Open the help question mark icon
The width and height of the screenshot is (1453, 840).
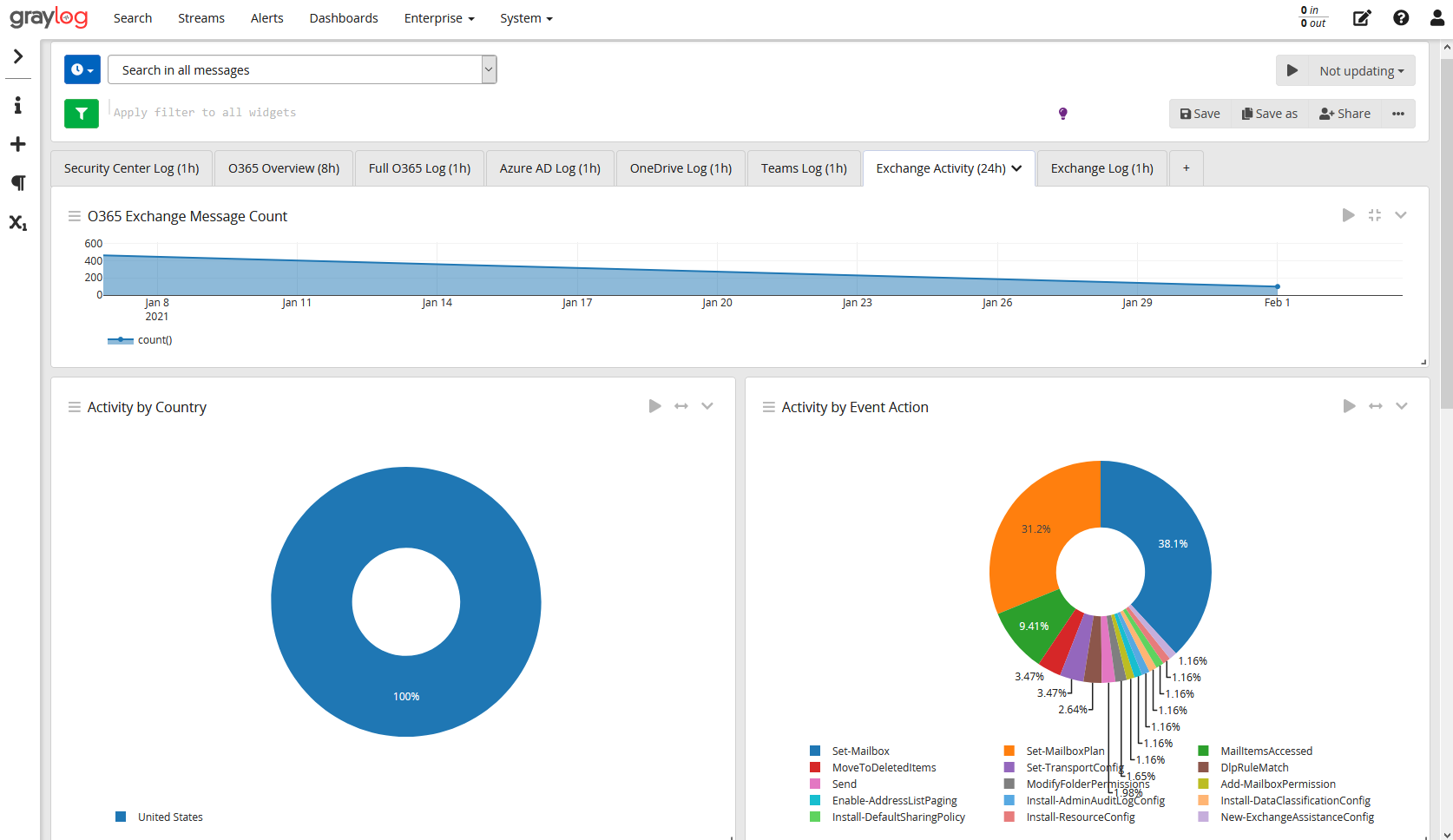[1401, 18]
